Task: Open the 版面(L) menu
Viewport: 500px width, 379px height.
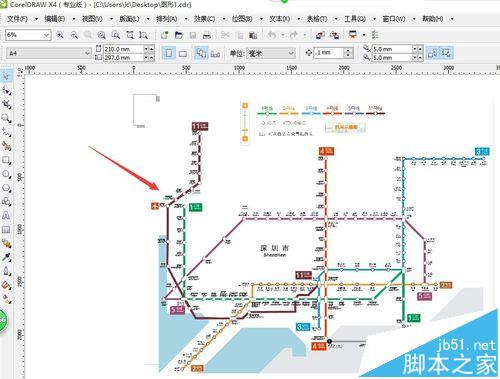Action: [129, 19]
